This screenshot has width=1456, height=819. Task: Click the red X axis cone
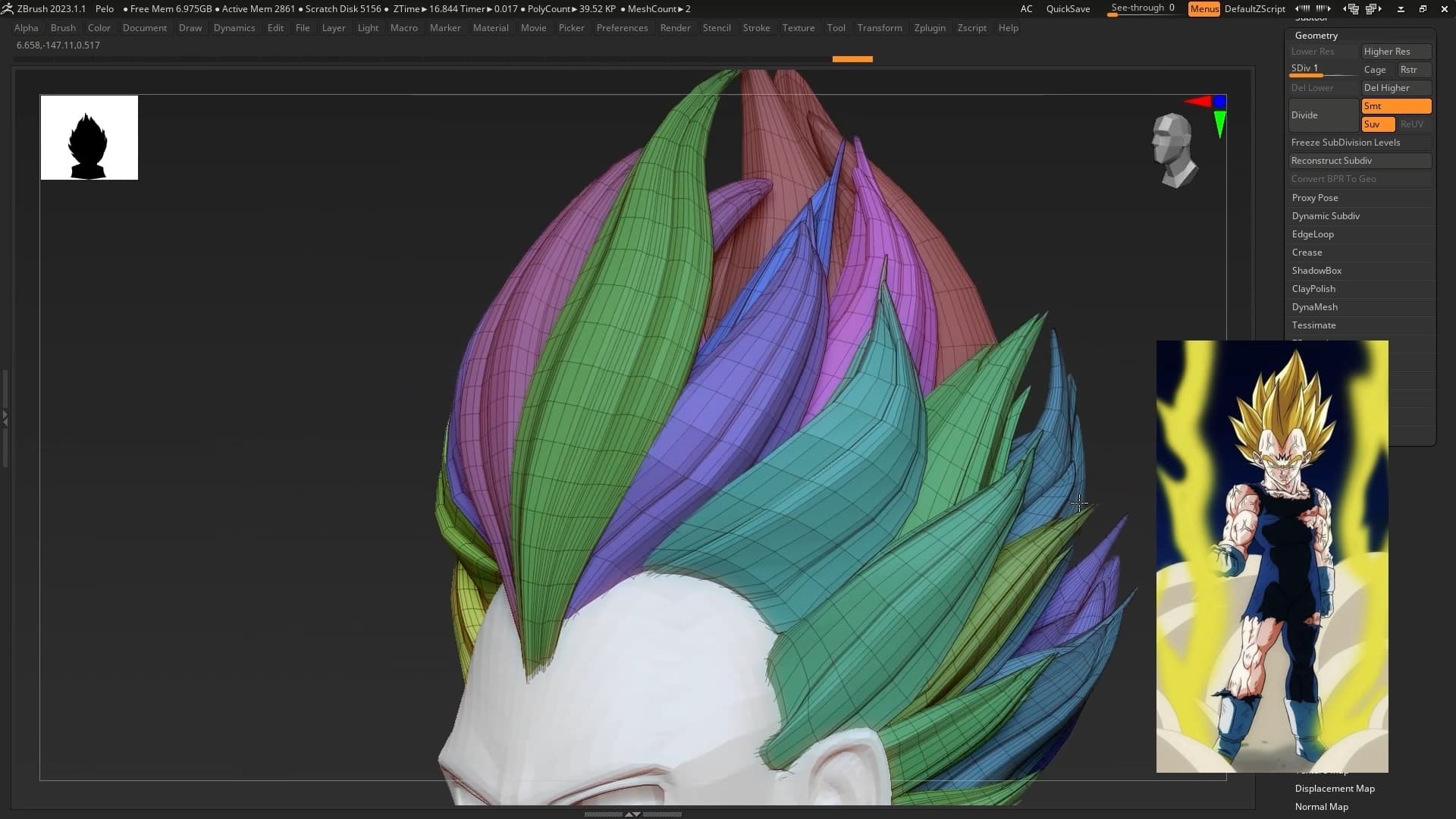coord(1197,101)
